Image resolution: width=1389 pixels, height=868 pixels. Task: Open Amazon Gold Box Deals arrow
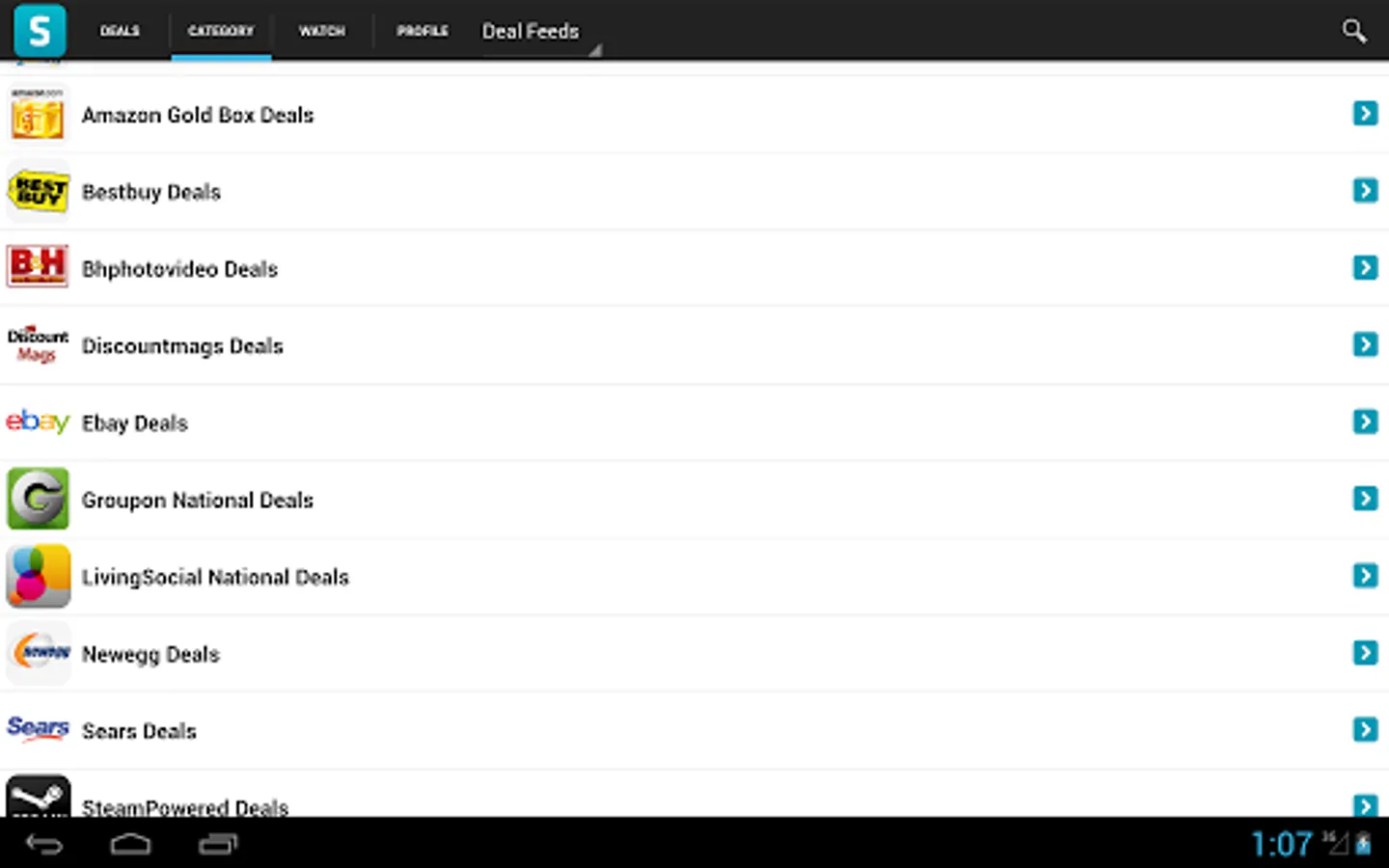click(1365, 114)
